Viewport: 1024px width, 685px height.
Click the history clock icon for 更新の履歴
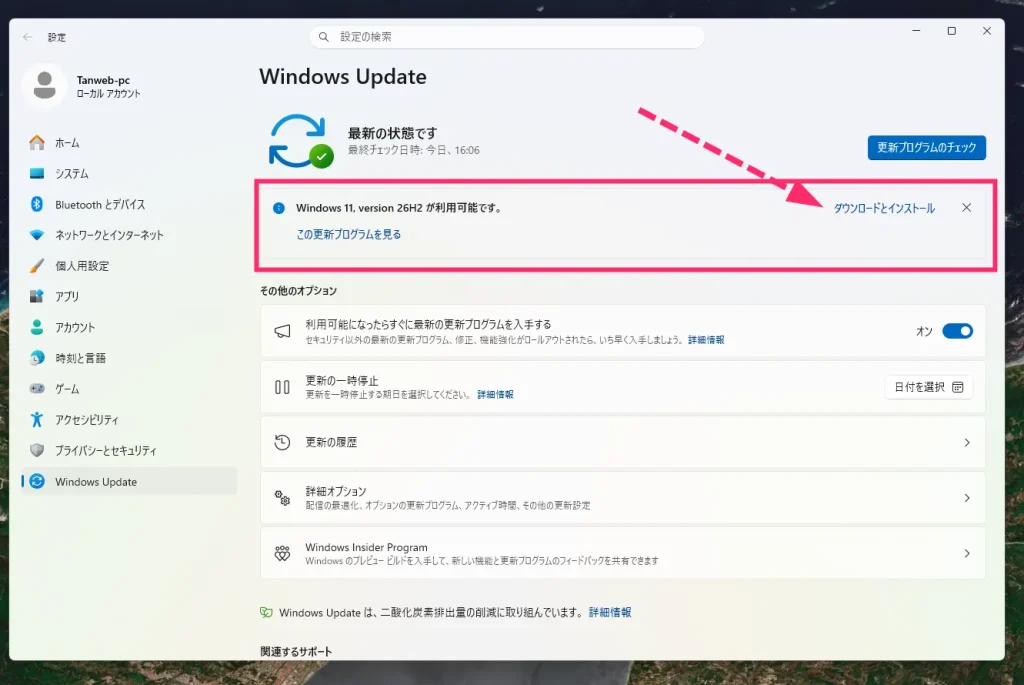tap(282, 442)
